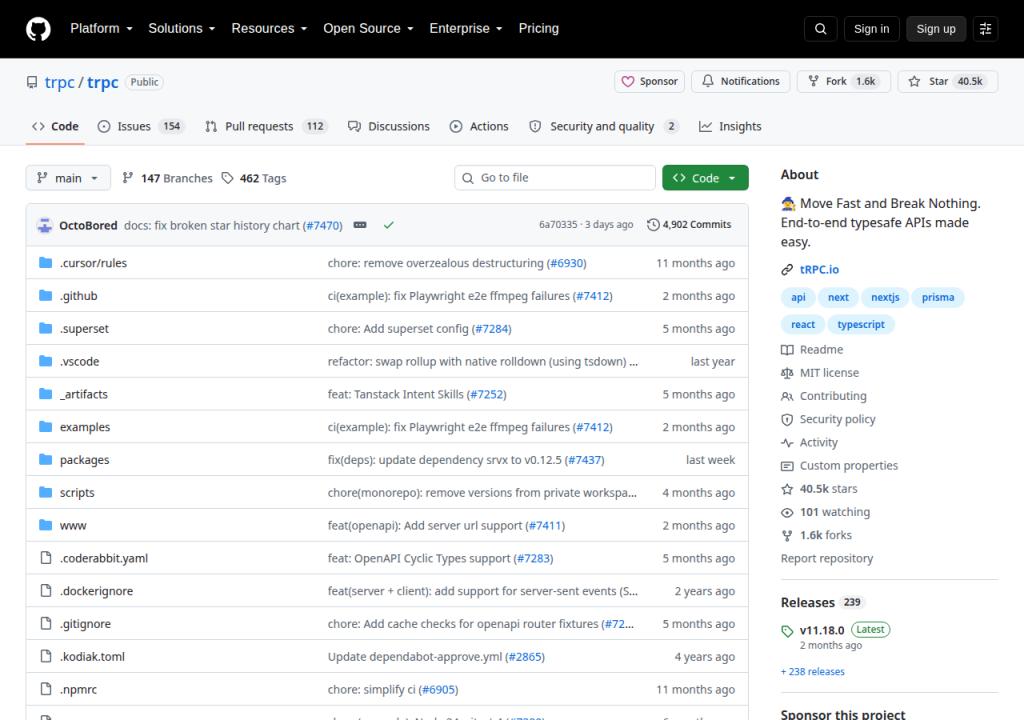Click the prisma topic tag
1024x720 pixels.
(x=938, y=297)
